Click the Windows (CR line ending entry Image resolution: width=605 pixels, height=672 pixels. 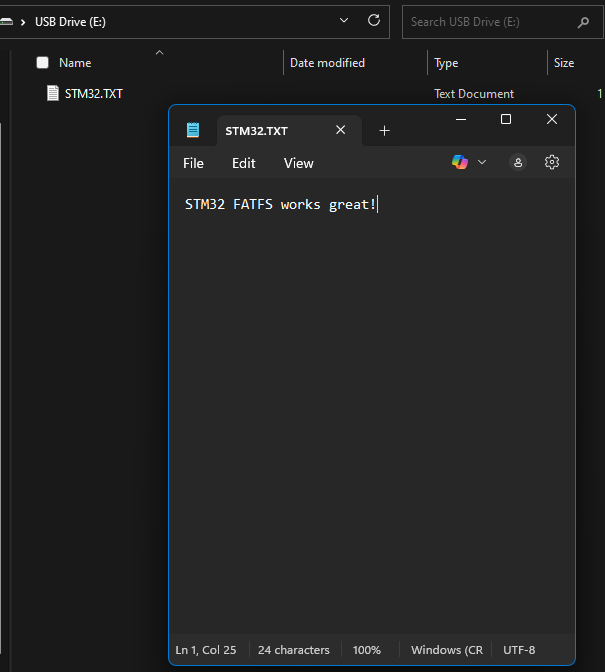click(446, 650)
